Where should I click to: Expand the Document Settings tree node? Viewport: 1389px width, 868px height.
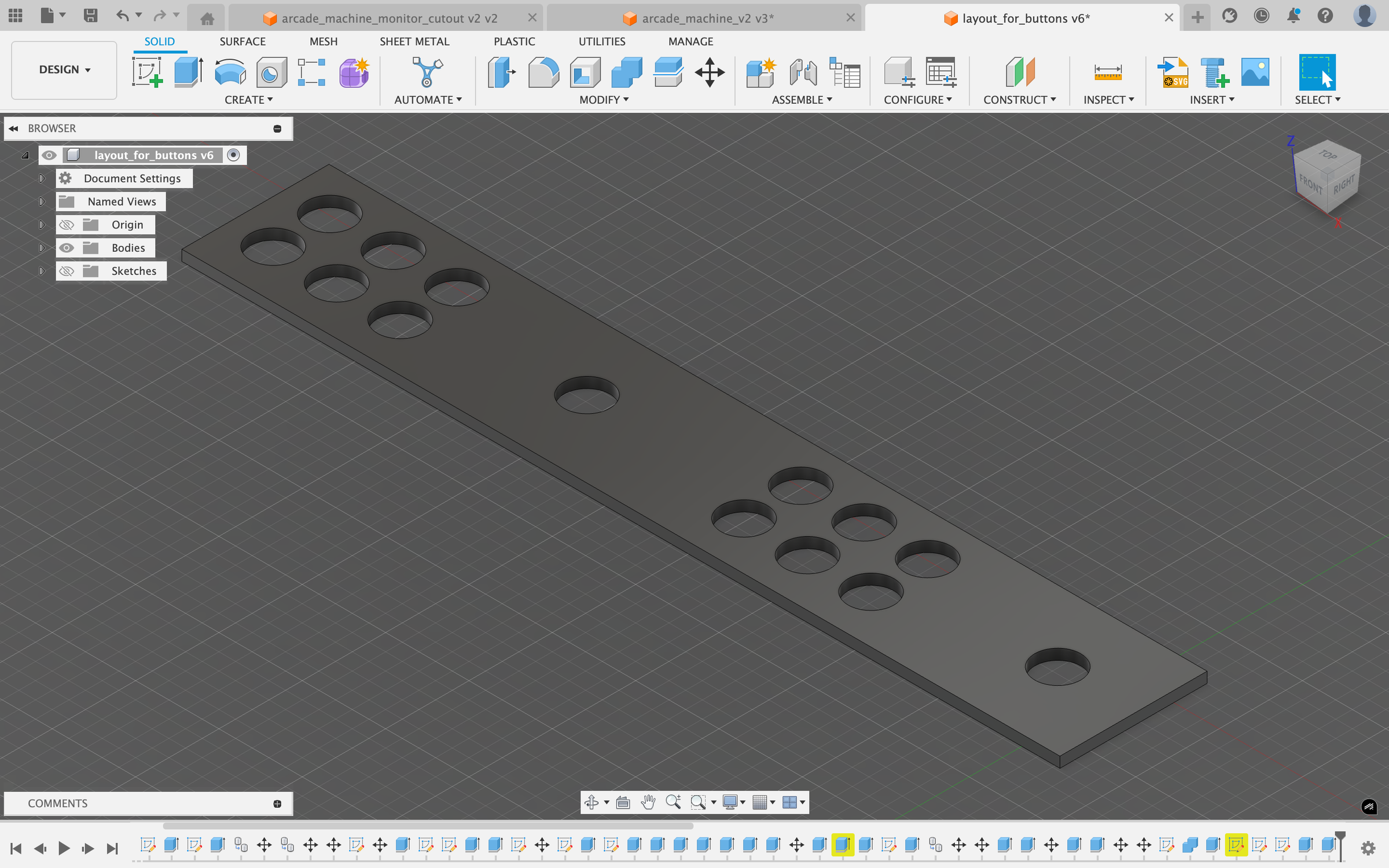(x=42, y=179)
